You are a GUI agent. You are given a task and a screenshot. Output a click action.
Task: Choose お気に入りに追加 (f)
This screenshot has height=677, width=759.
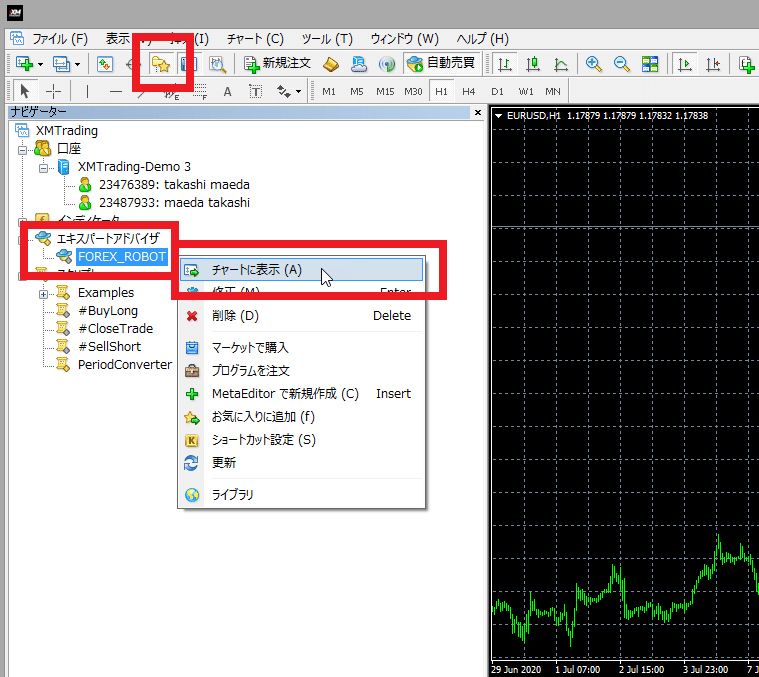pyautogui.click(x=301, y=417)
